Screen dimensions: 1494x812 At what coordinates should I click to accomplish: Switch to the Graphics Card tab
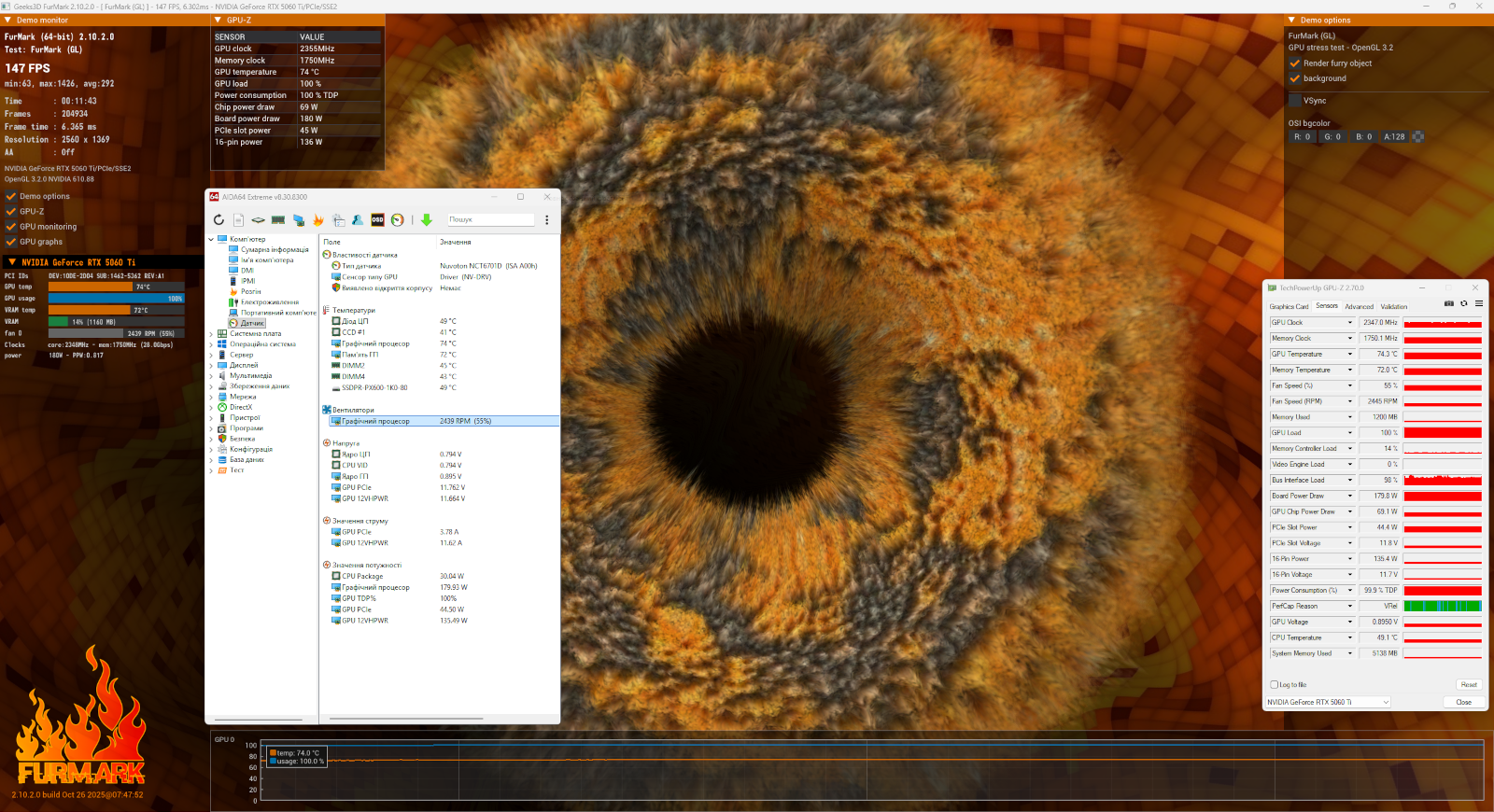pyautogui.click(x=1289, y=307)
